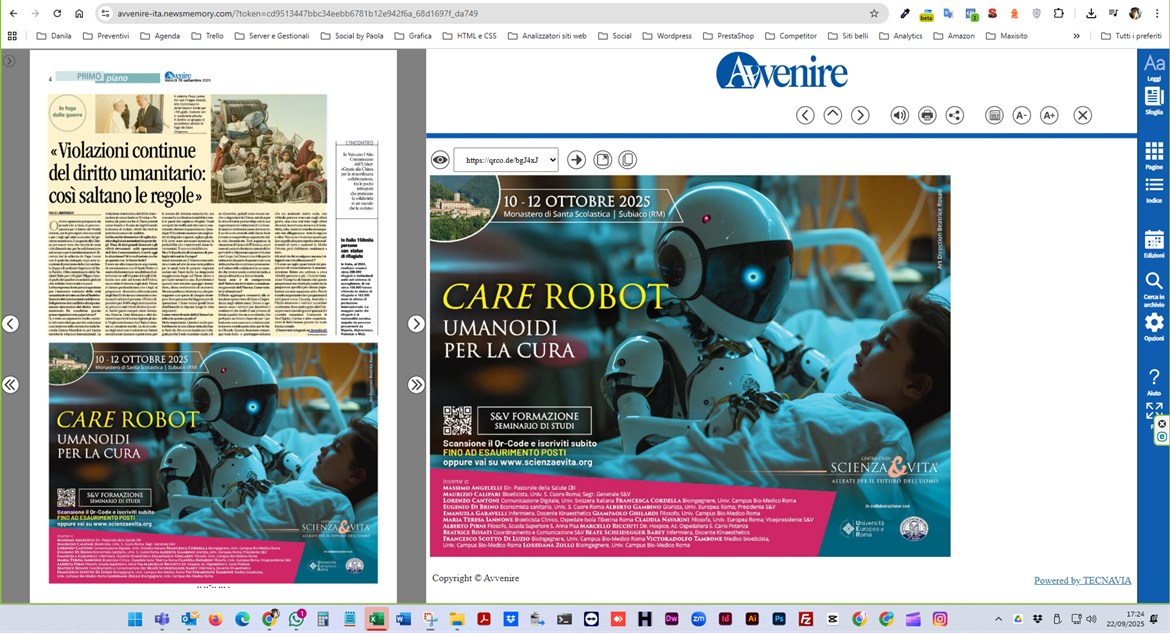Increase text size with A+ button

pos(1049,115)
